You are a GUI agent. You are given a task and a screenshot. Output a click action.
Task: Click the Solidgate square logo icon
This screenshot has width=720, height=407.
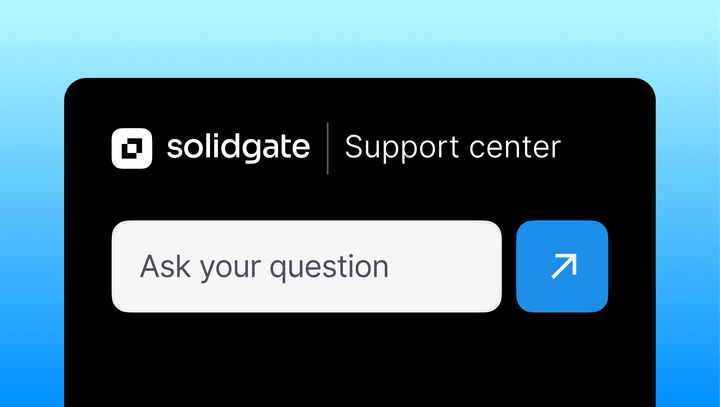pyautogui.click(x=132, y=149)
